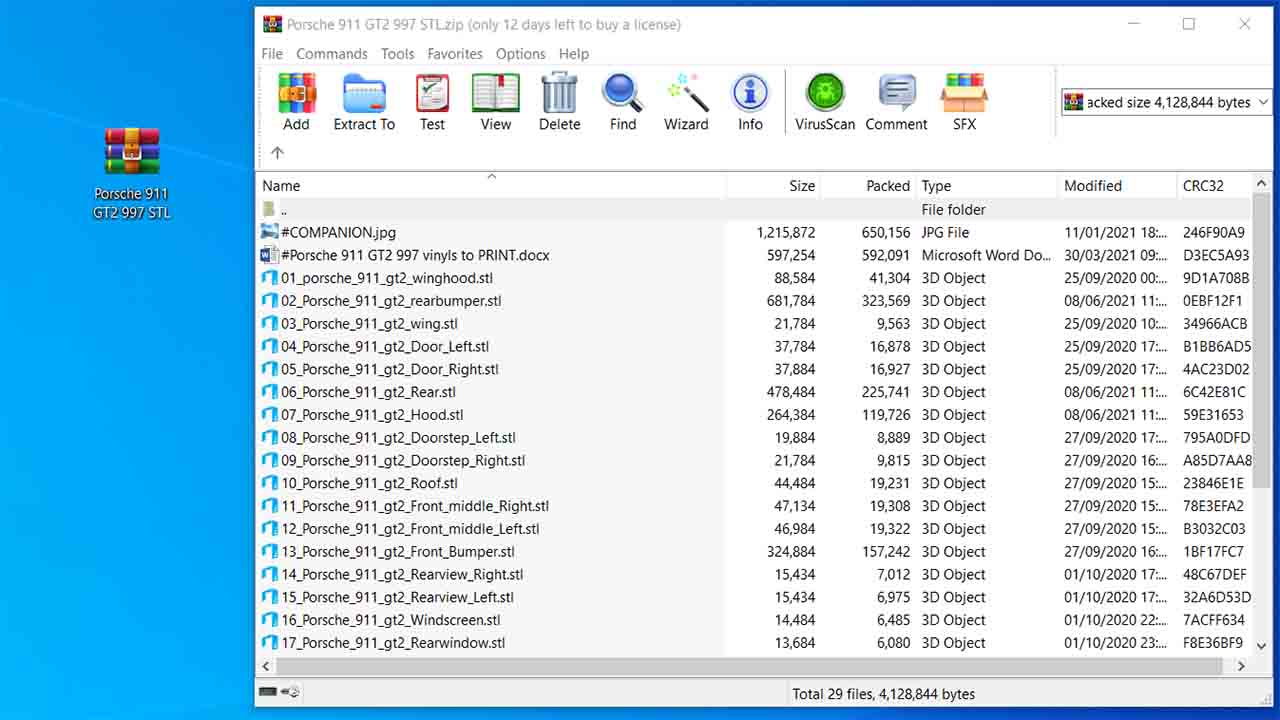This screenshot has width=1280, height=720.
Task: Select the #COMPANION.jpg file icon
Action: (269, 232)
